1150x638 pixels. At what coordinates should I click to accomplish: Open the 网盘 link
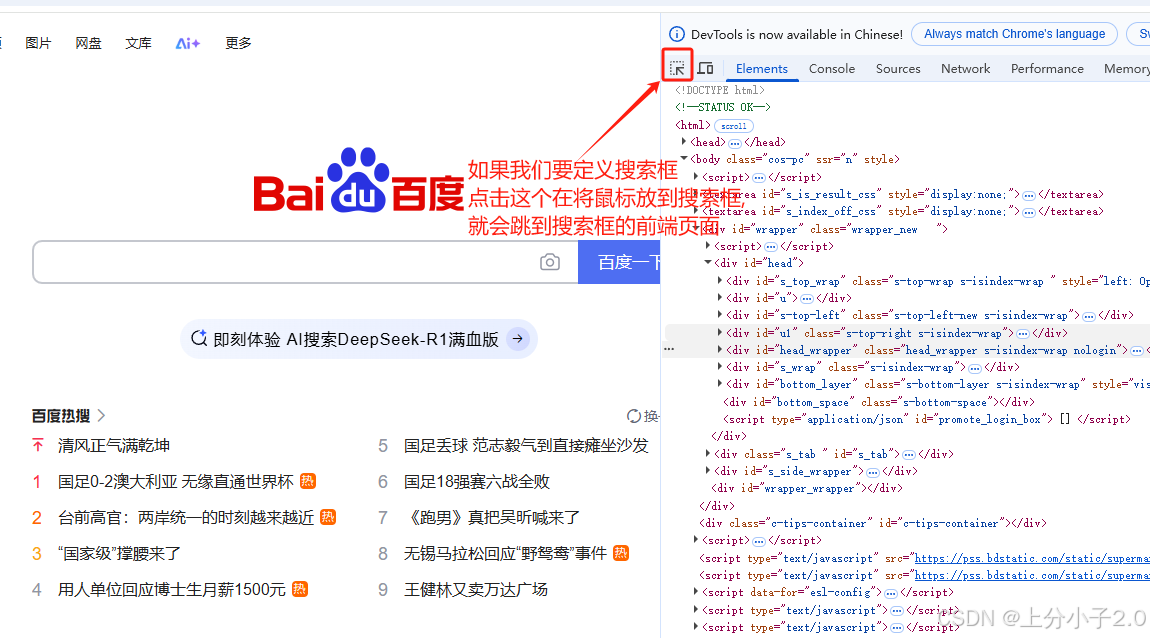[88, 43]
